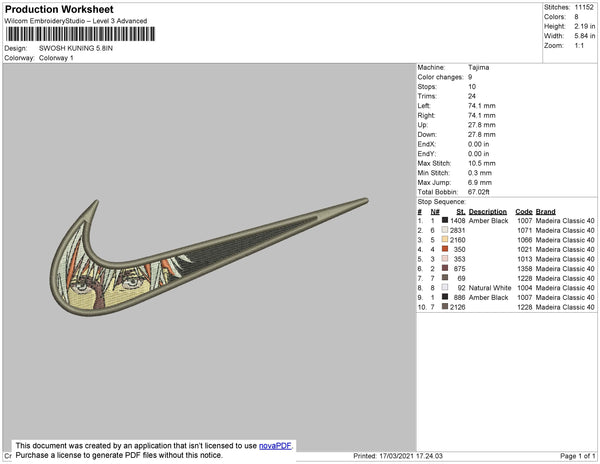The height and width of the screenshot is (464, 600).
Task: Click the pale pink swatch for code 1013
Action: (446, 259)
